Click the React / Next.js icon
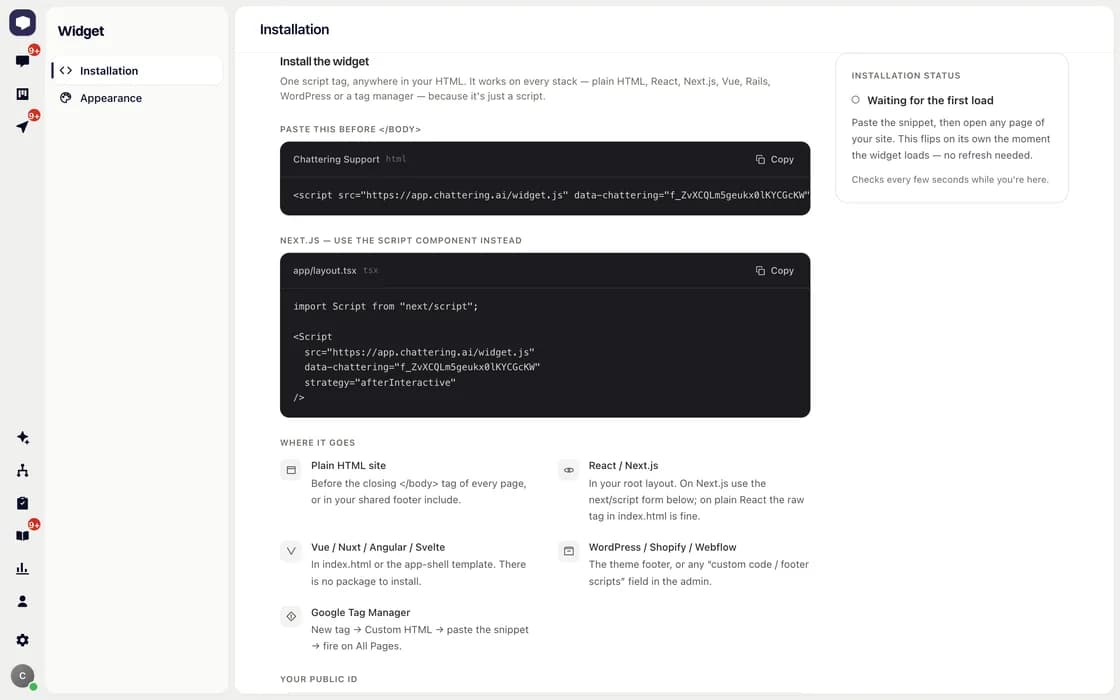Viewport: 1120px width, 700px height. 569,470
